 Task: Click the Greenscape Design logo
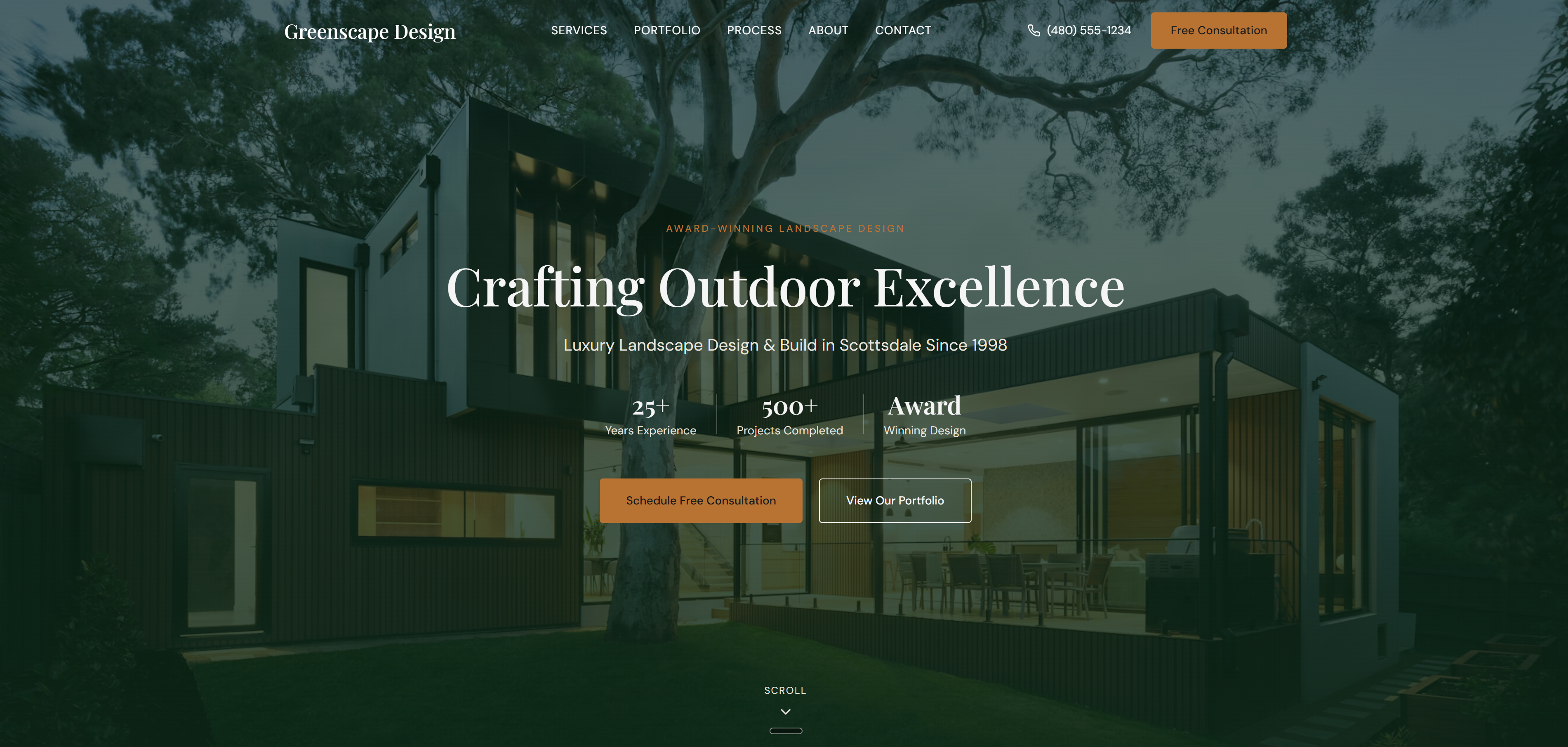(370, 31)
